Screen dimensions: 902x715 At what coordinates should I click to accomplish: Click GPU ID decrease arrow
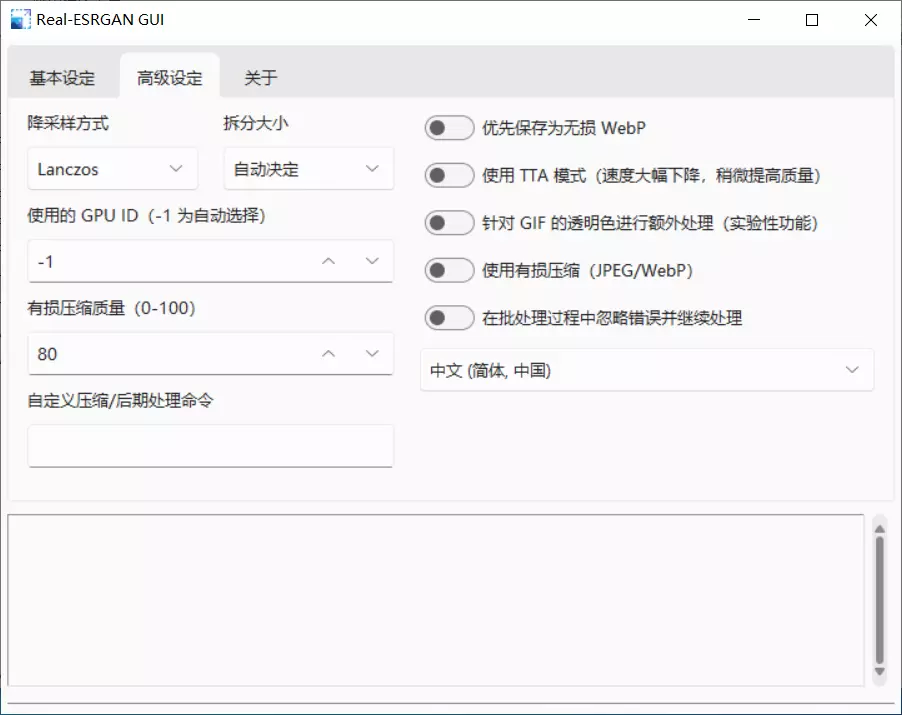pos(372,261)
